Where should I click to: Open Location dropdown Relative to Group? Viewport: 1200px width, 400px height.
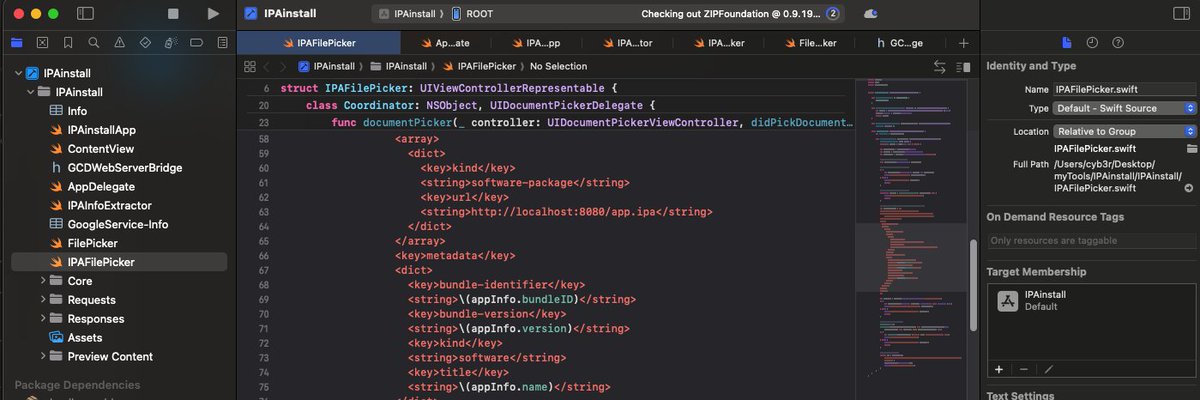click(x=1124, y=131)
